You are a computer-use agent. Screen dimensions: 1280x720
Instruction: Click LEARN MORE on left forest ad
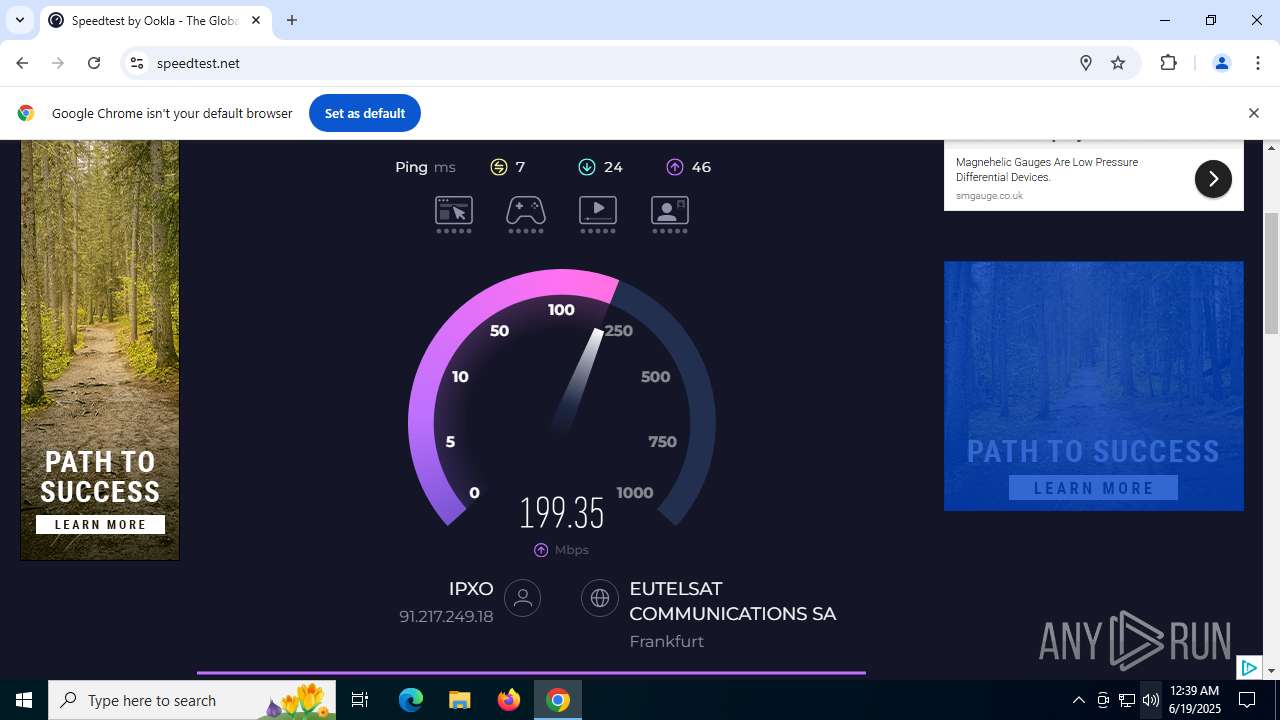100,524
